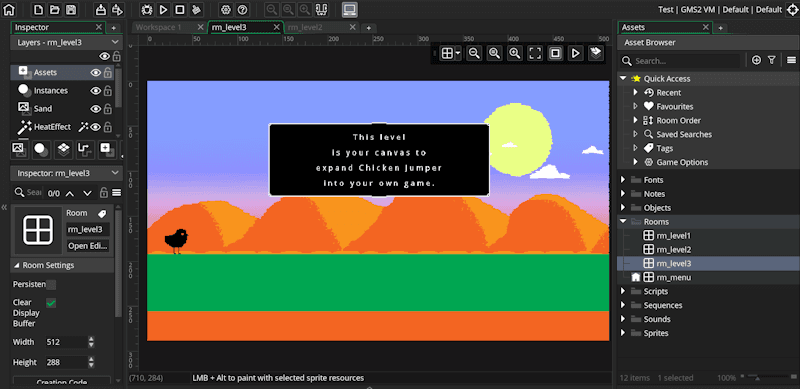Click the Open Editor button
The height and width of the screenshot is (389, 800).
click(88, 246)
